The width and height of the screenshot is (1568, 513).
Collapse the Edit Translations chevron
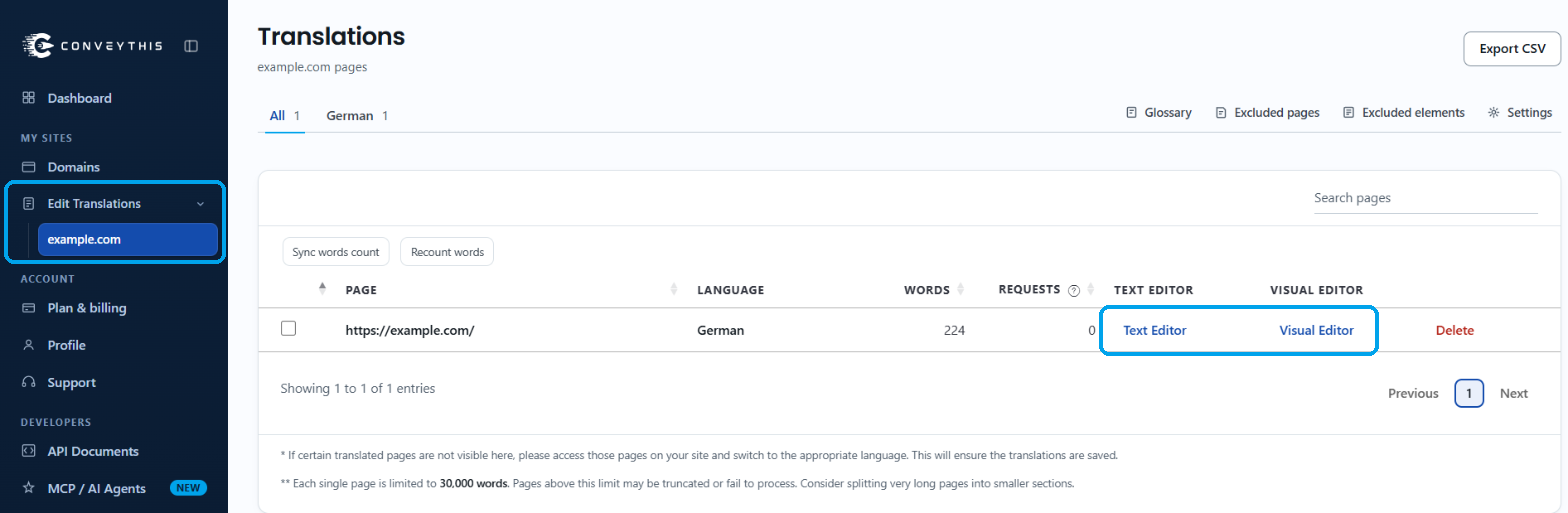[200, 204]
